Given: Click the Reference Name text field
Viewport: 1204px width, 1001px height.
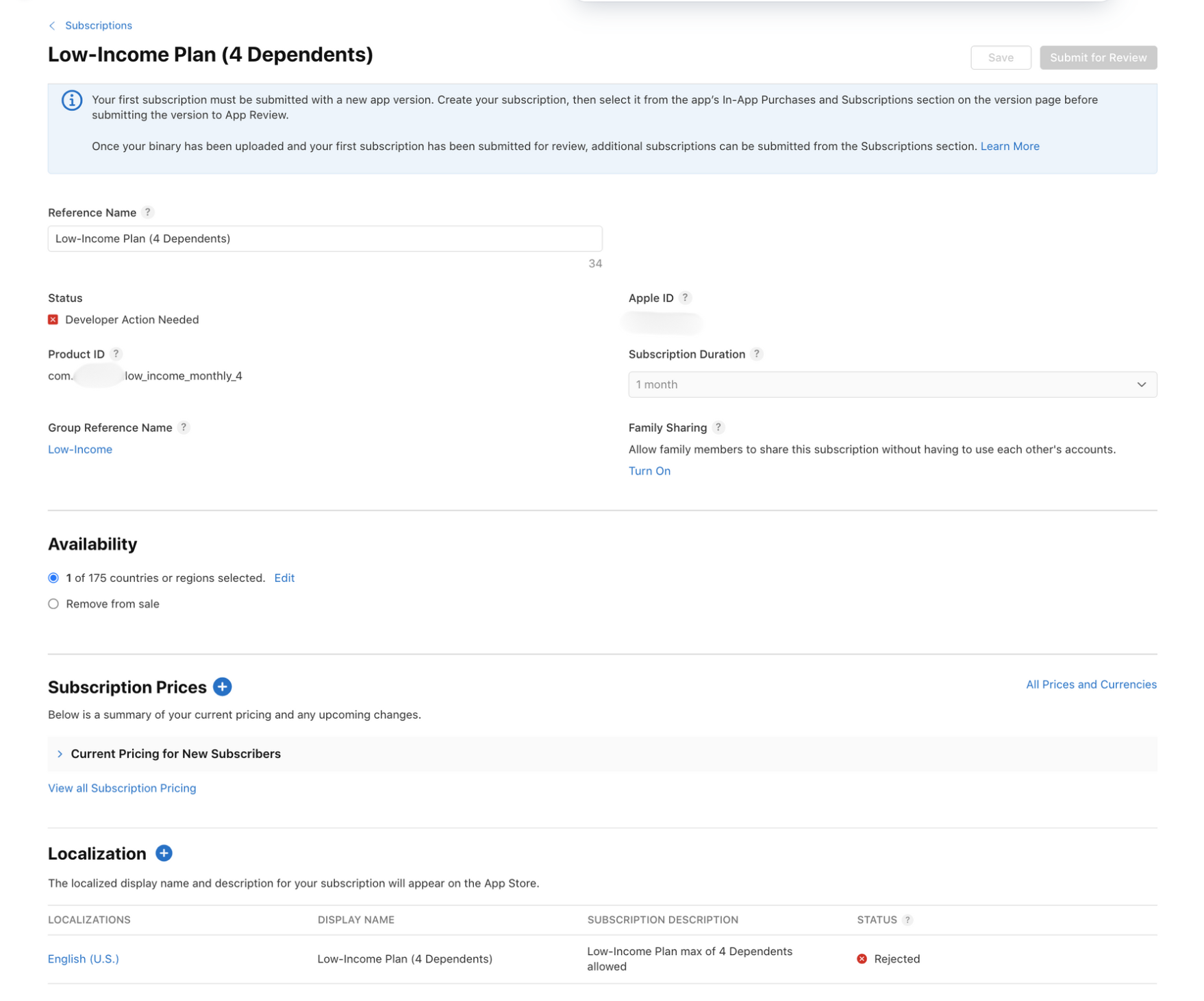Looking at the screenshot, I should 325,239.
